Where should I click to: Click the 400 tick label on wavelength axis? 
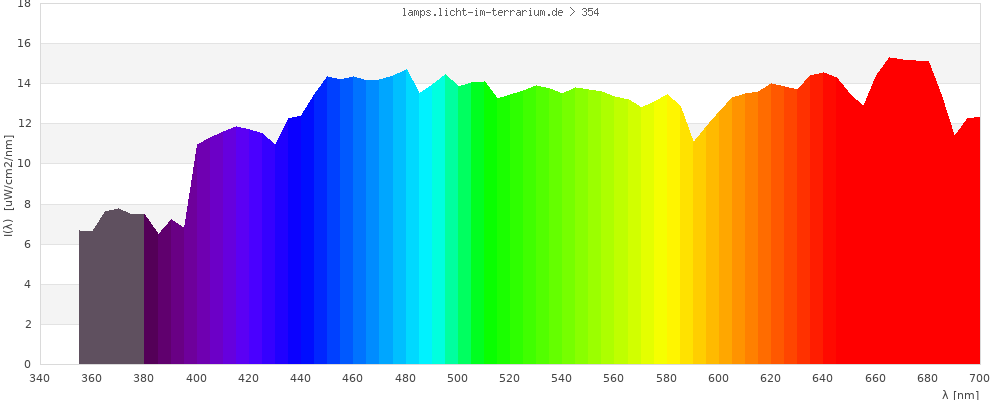tap(196, 378)
